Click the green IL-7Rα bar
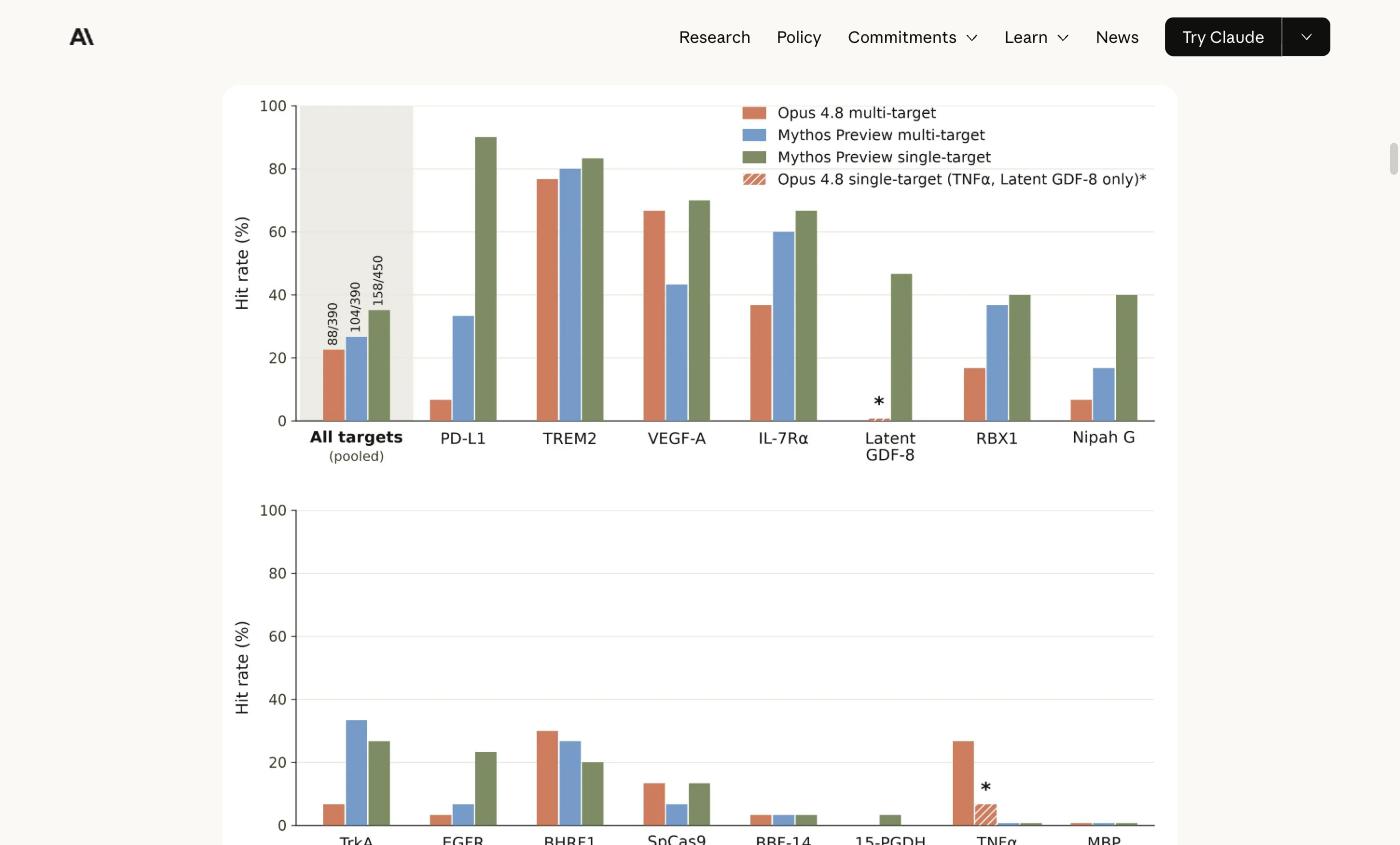The width and height of the screenshot is (1400, 845). coord(806,316)
